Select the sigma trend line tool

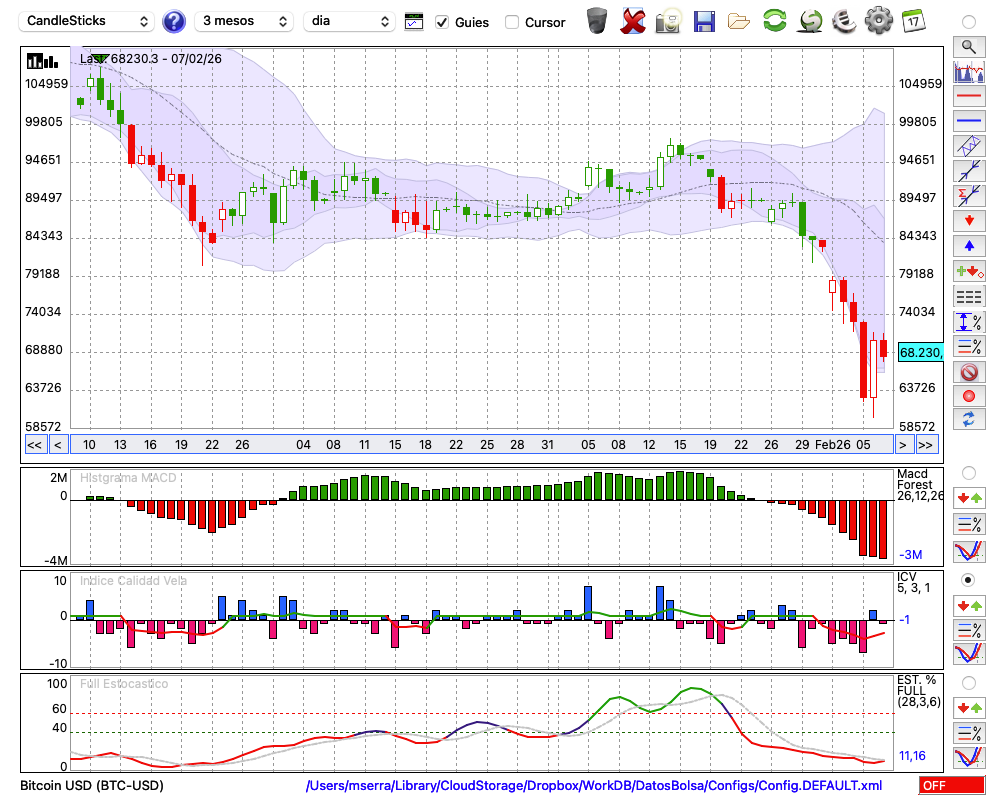click(969, 195)
